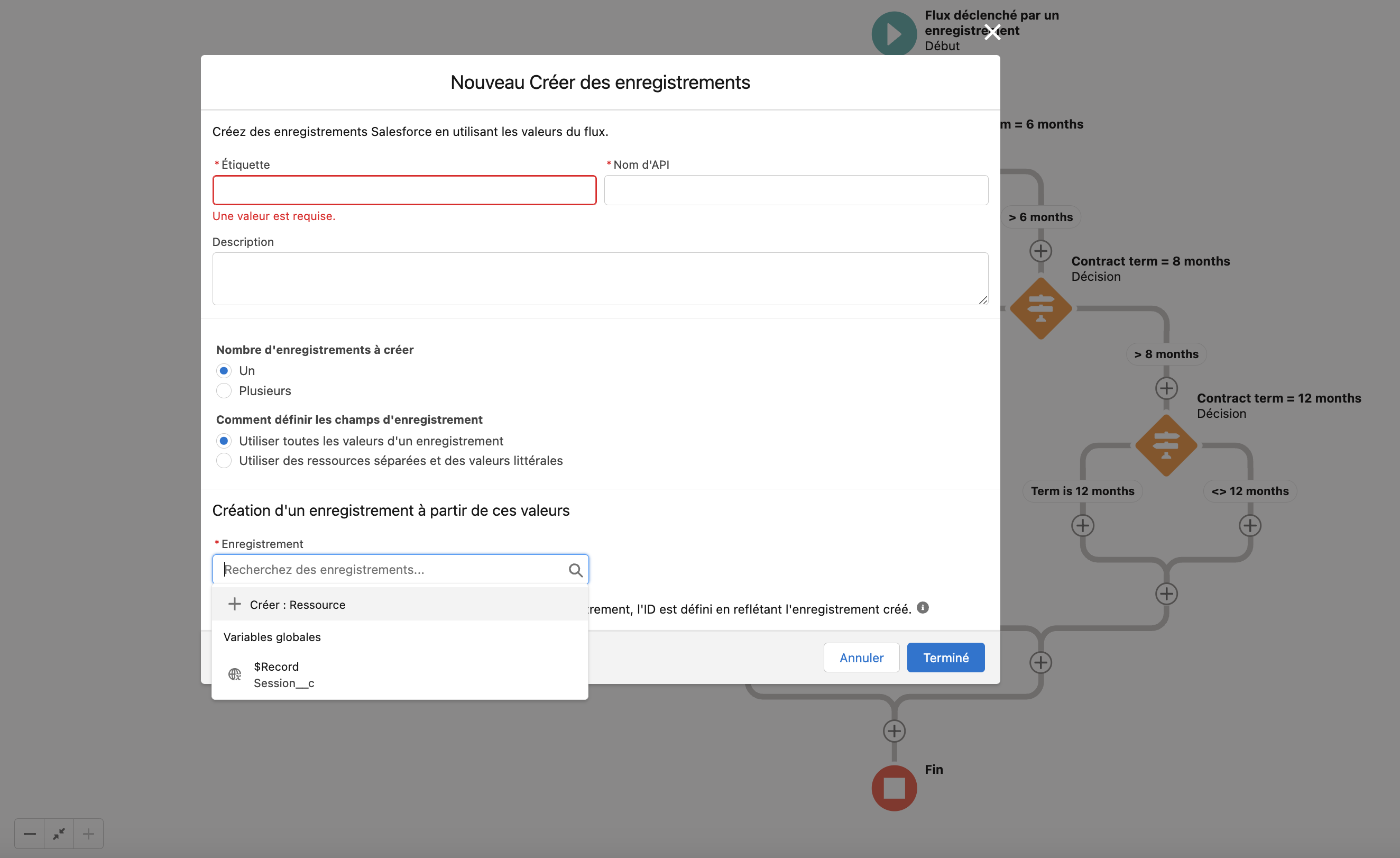This screenshot has height=858, width=1400.
Task: Click the zoom in plus icon
Action: pos(88,834)
